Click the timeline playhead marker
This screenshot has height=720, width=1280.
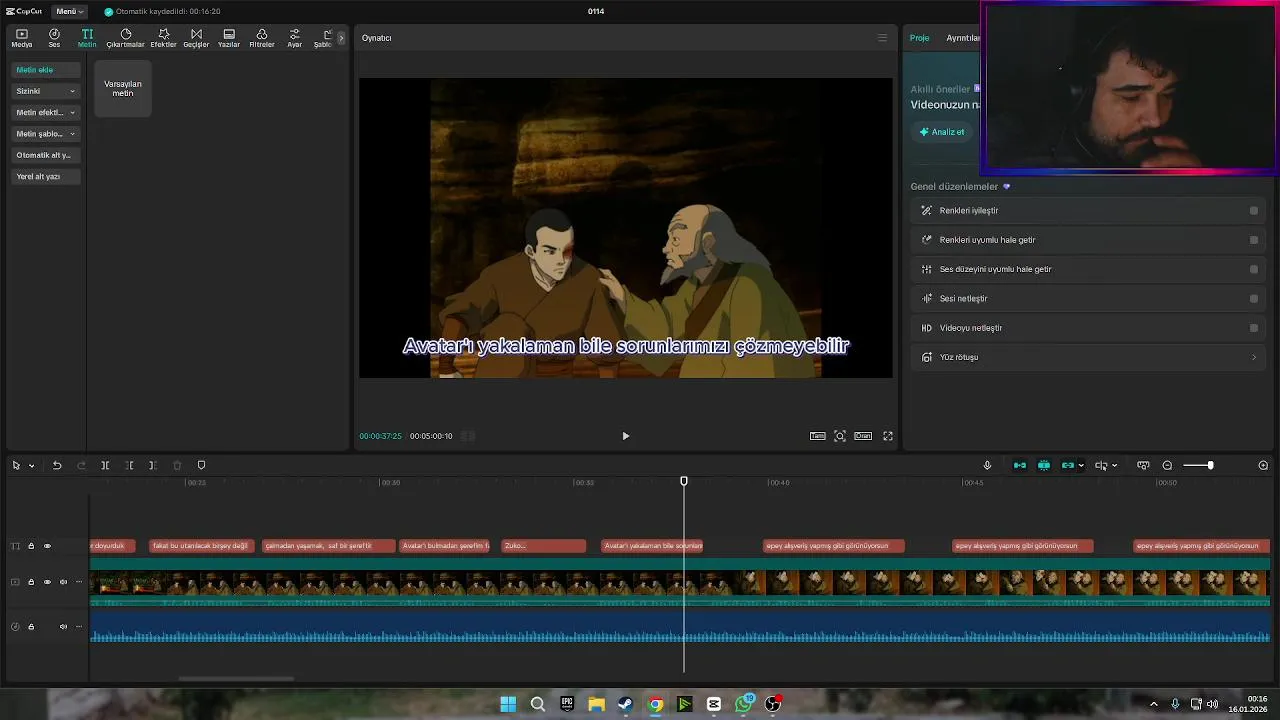(x=684, y=482)
